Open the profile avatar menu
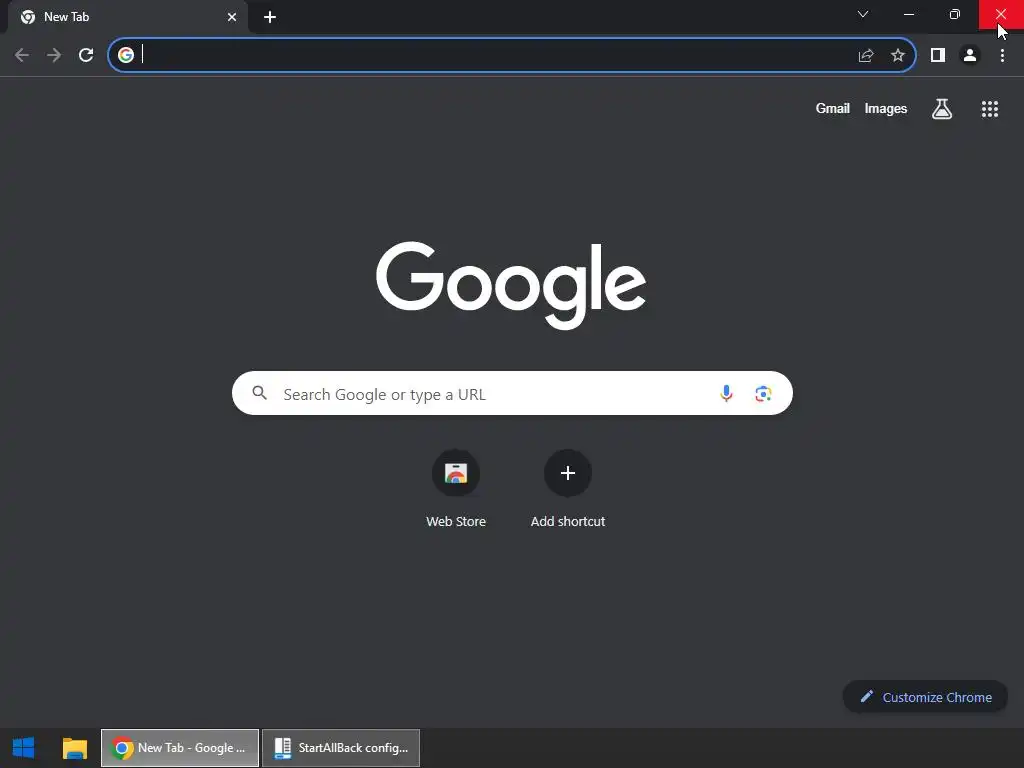 (970, 56)
